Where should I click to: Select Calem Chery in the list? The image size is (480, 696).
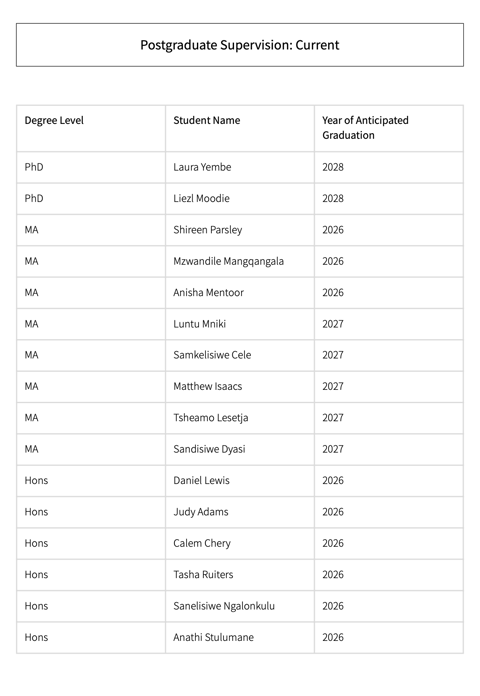pos(202,543)
